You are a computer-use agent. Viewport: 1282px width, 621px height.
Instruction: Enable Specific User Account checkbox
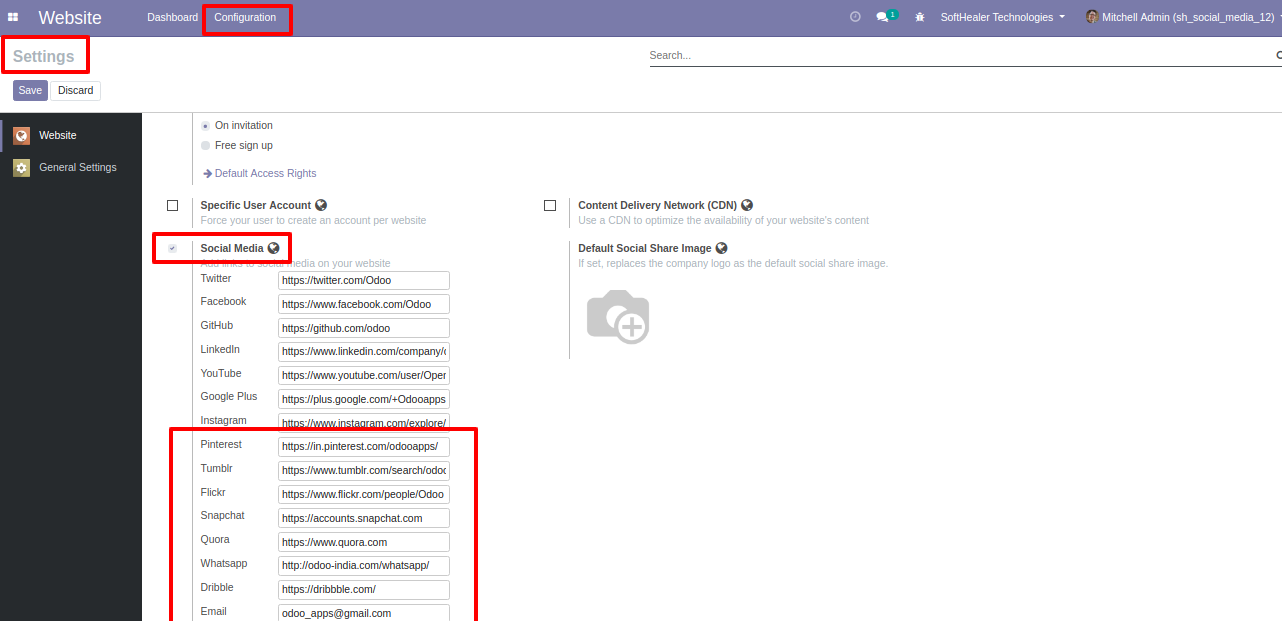pyautogui.click(x=173, y=205)
